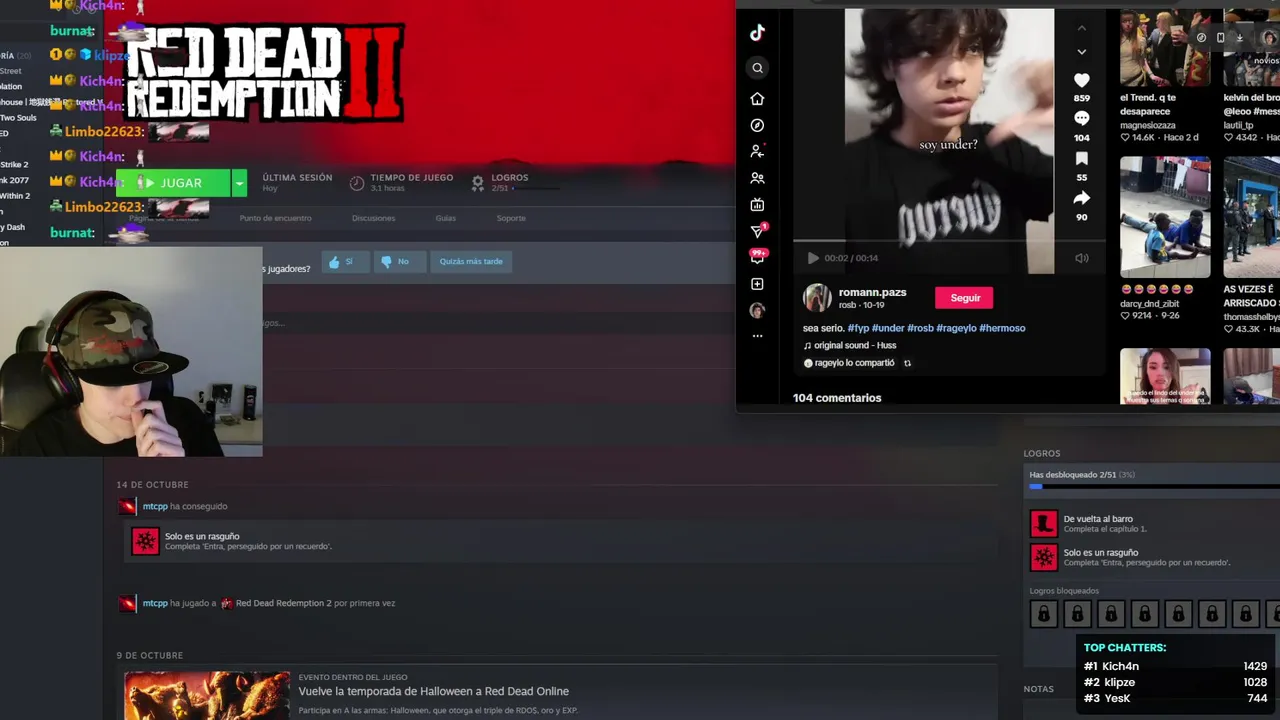Image resolution: width=1280 pixels, height=720 pixels.
Task: Open the darcy_dnd_zibit video thumbnail
Action: pyautogui.click(x=1165, y=217)
